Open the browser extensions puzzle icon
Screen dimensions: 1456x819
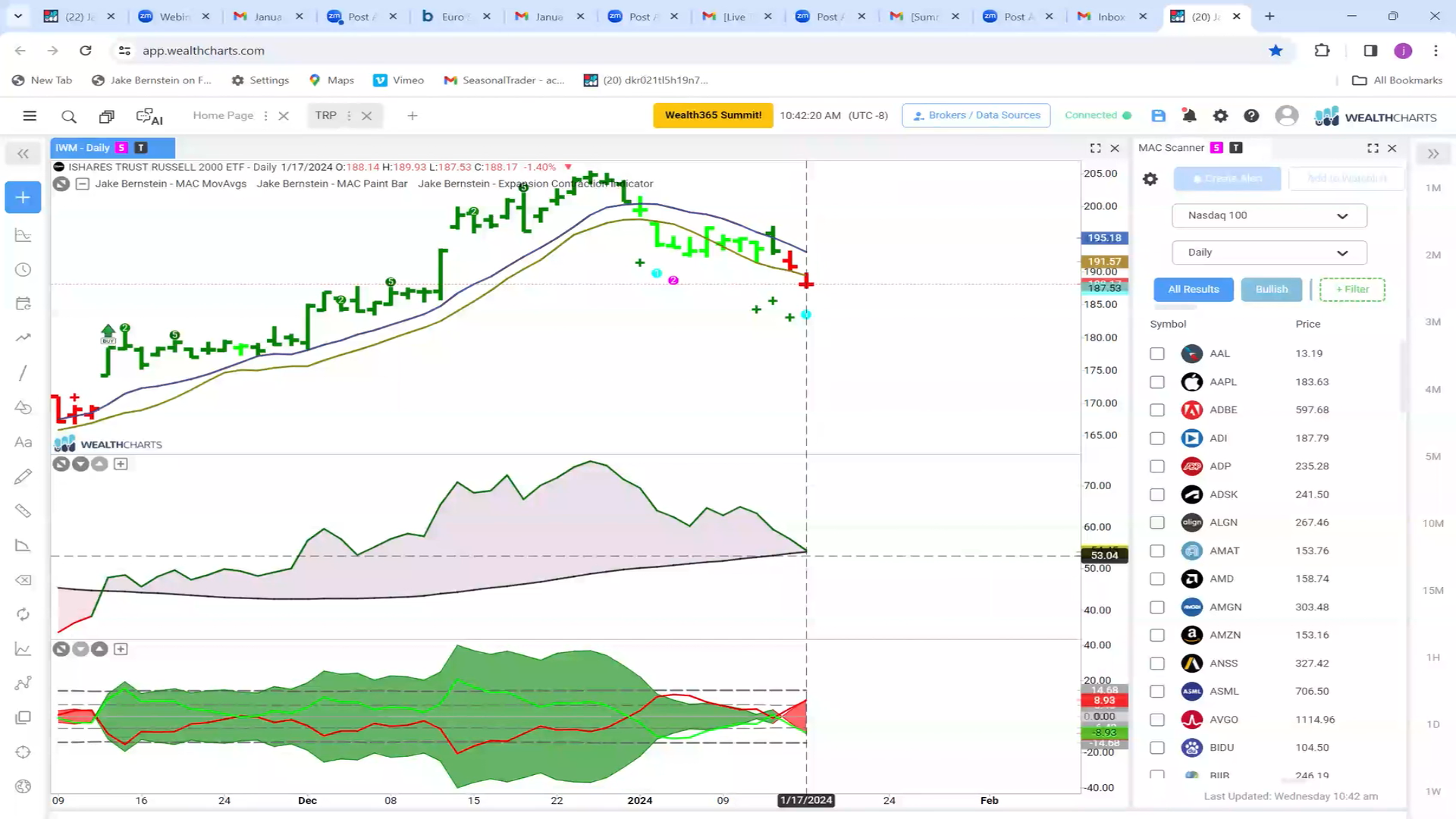coord(1322,51)
